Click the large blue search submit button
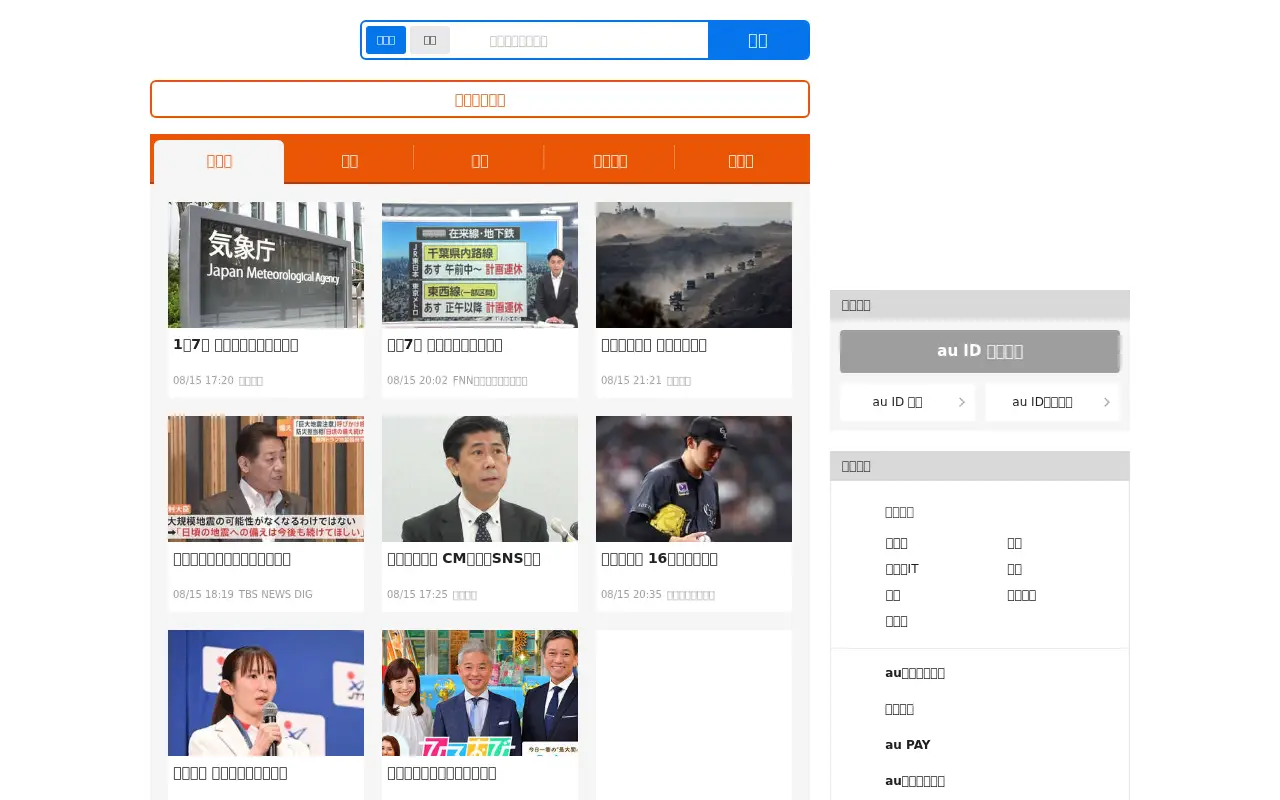The height and width of the screenshot is (800, 1280). (758, 40)
